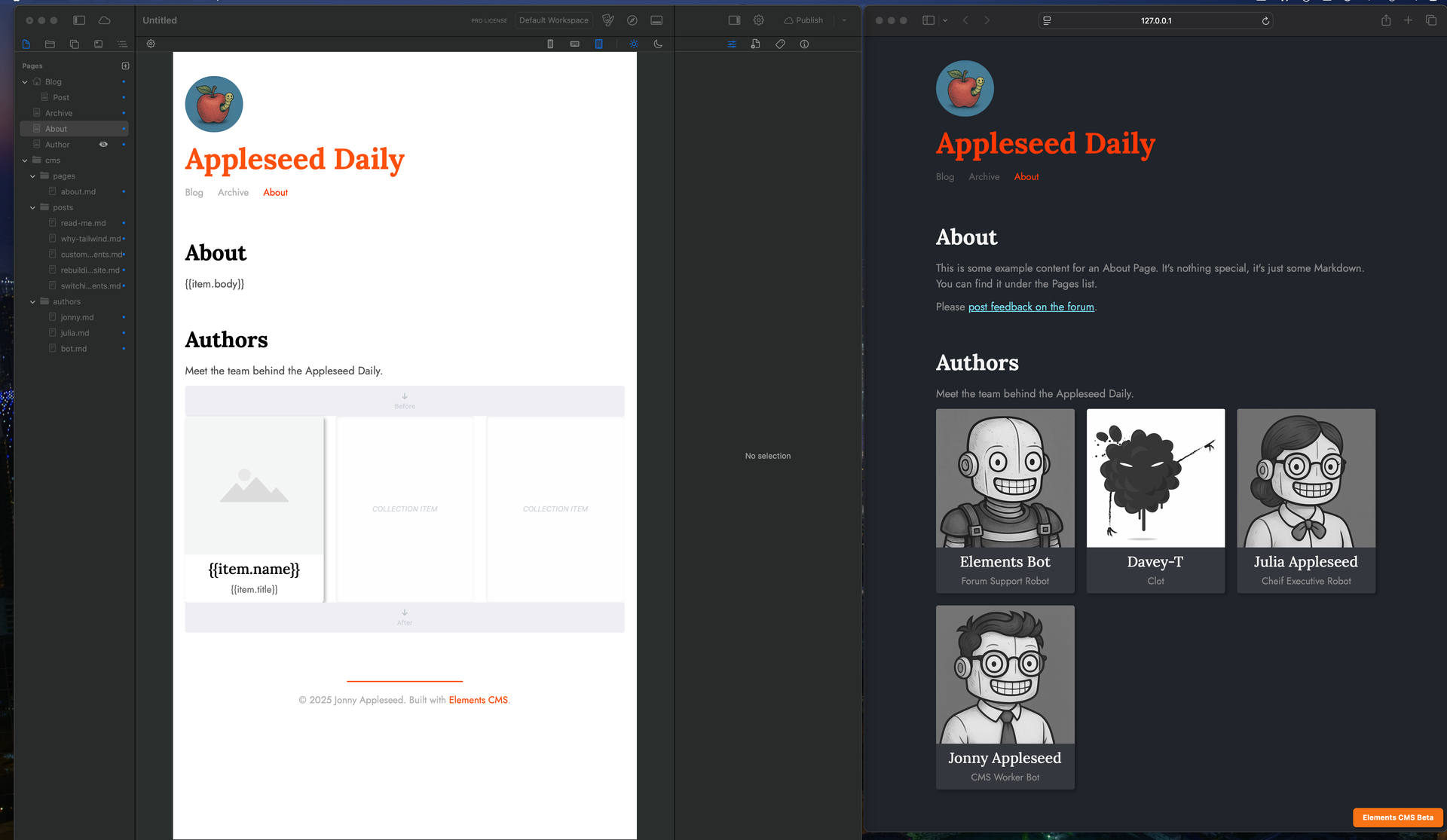Open the info inspector icon
This screenshot has width=1447, height=840.
click(804, 44)
